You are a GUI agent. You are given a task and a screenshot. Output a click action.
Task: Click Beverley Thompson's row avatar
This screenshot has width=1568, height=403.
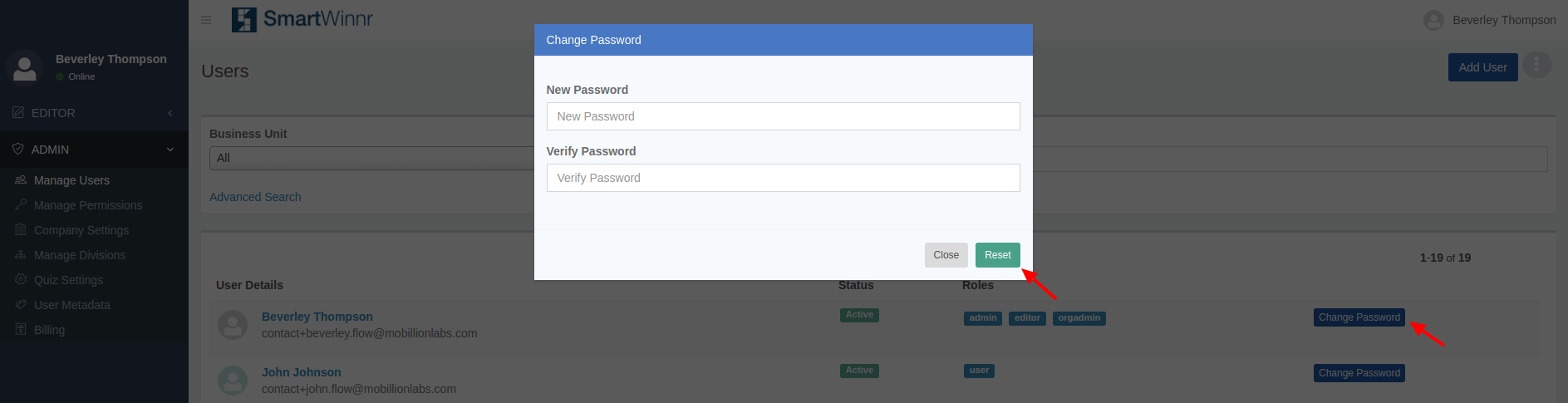point(233,325)
